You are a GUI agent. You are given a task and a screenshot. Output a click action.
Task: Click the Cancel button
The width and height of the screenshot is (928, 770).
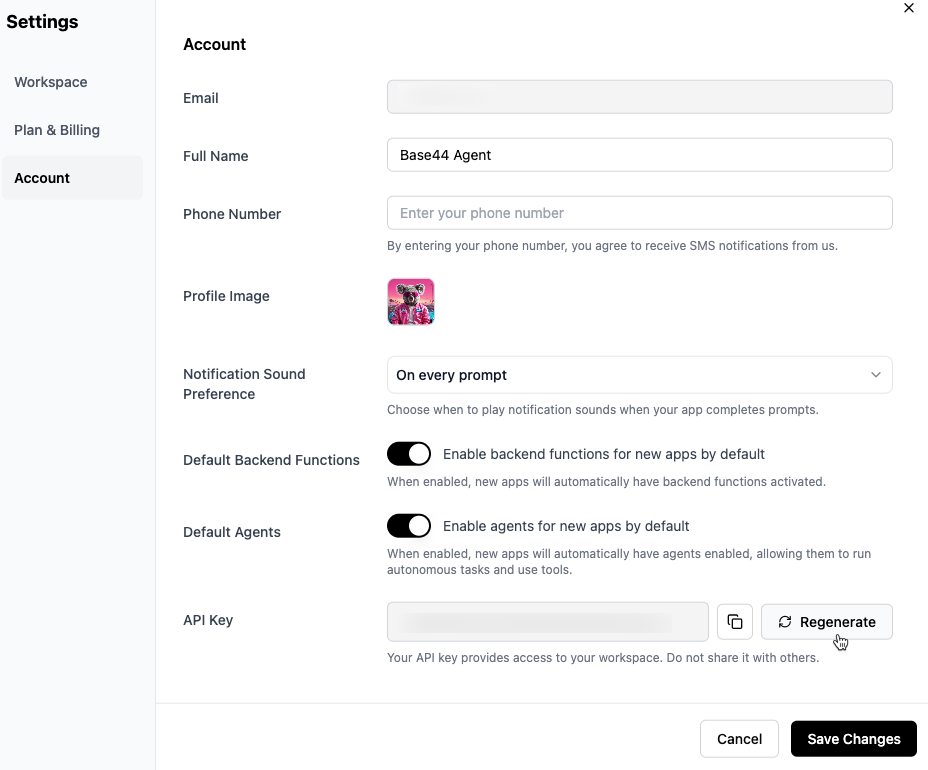(739, 738)
